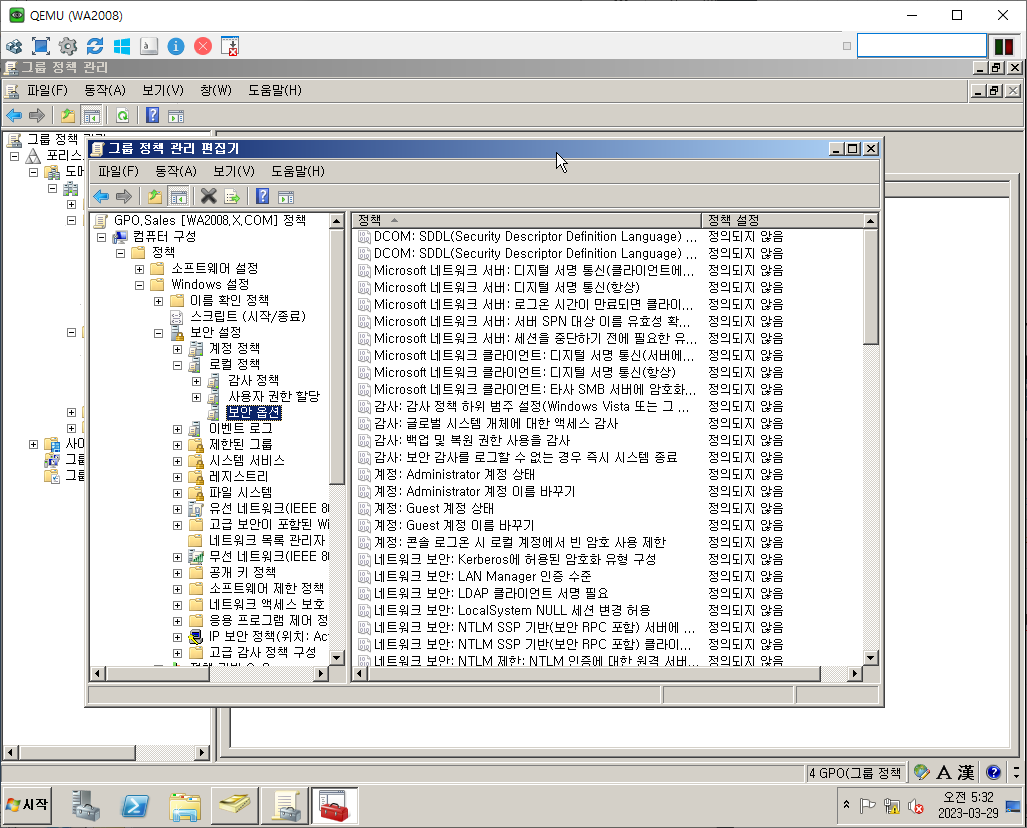Expand the 감사 정책 node
The image size is (1027, 828).
196,381
